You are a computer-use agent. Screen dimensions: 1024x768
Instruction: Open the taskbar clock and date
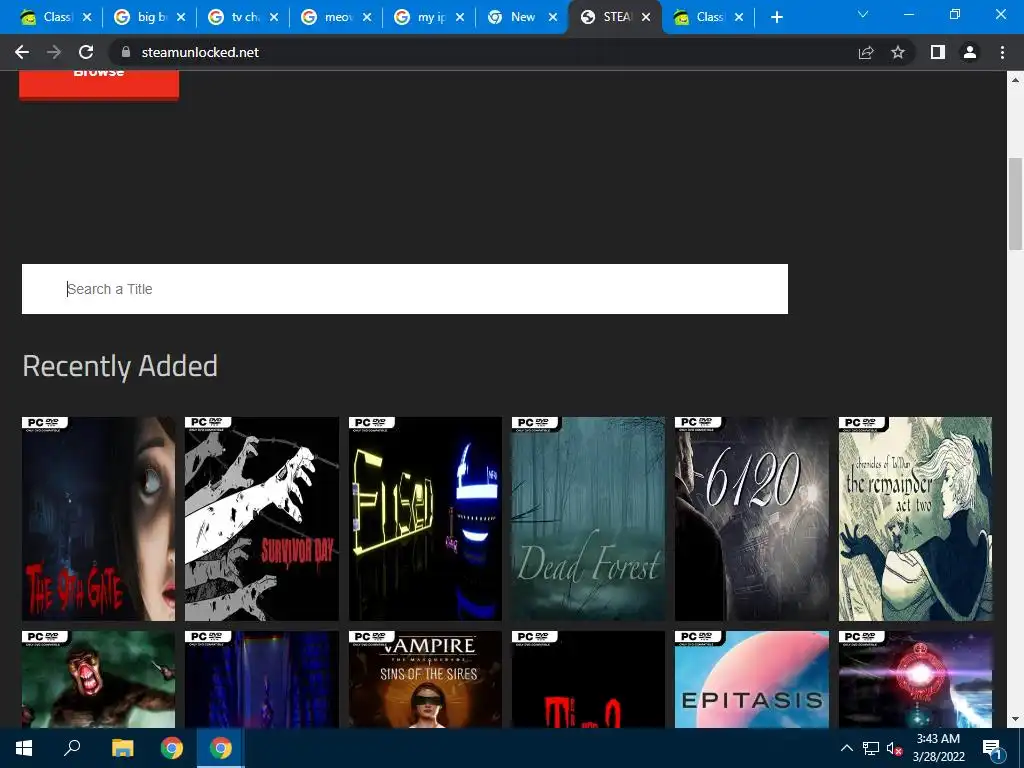(938, 748)
